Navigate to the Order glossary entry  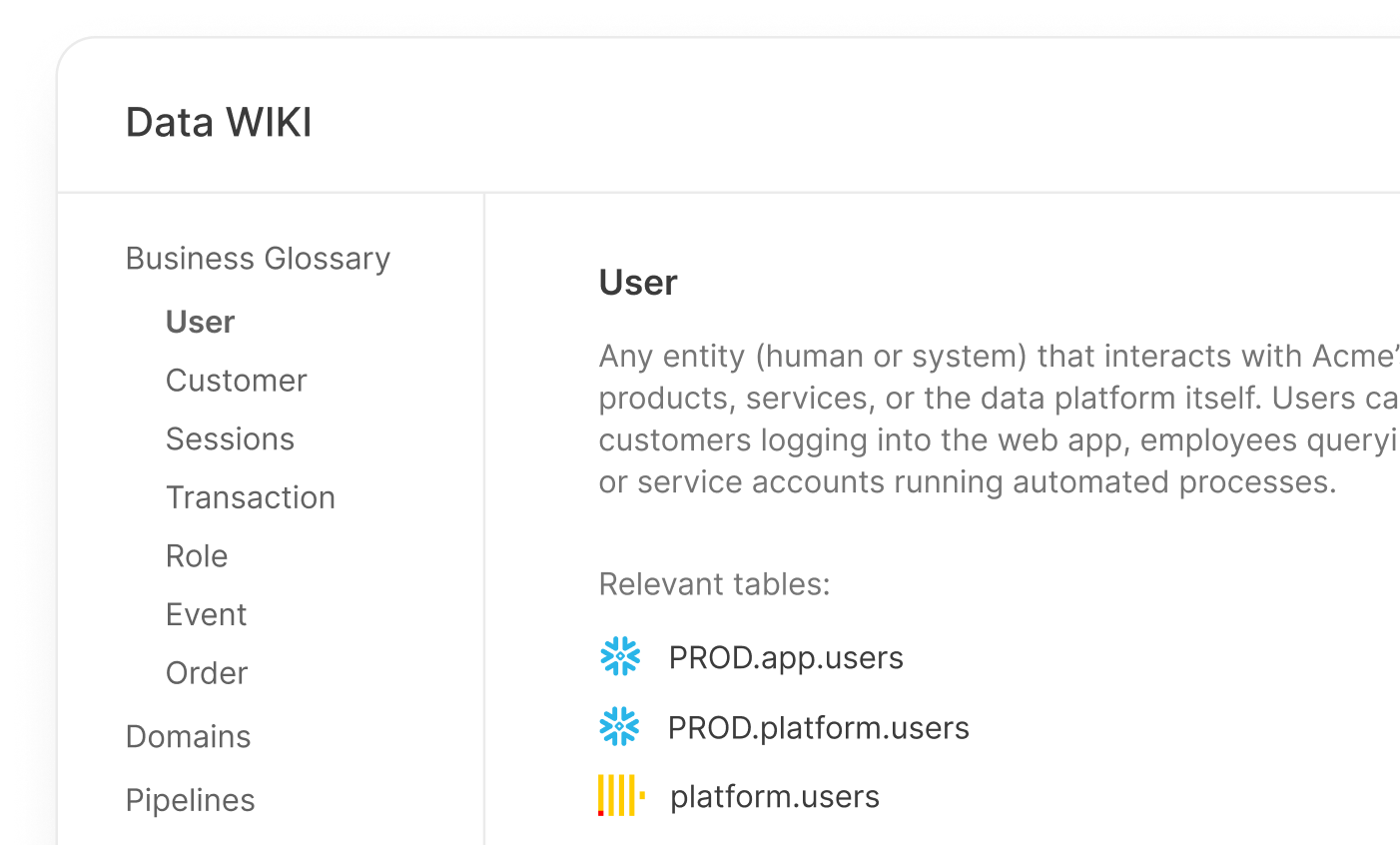click(x=206, y=673)
